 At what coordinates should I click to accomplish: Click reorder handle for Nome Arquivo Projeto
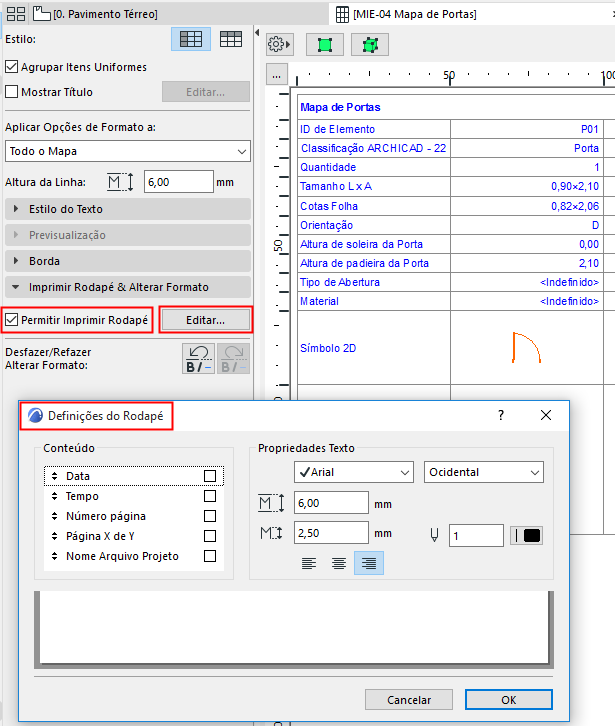pyautogui.click(x=55, y=556)
